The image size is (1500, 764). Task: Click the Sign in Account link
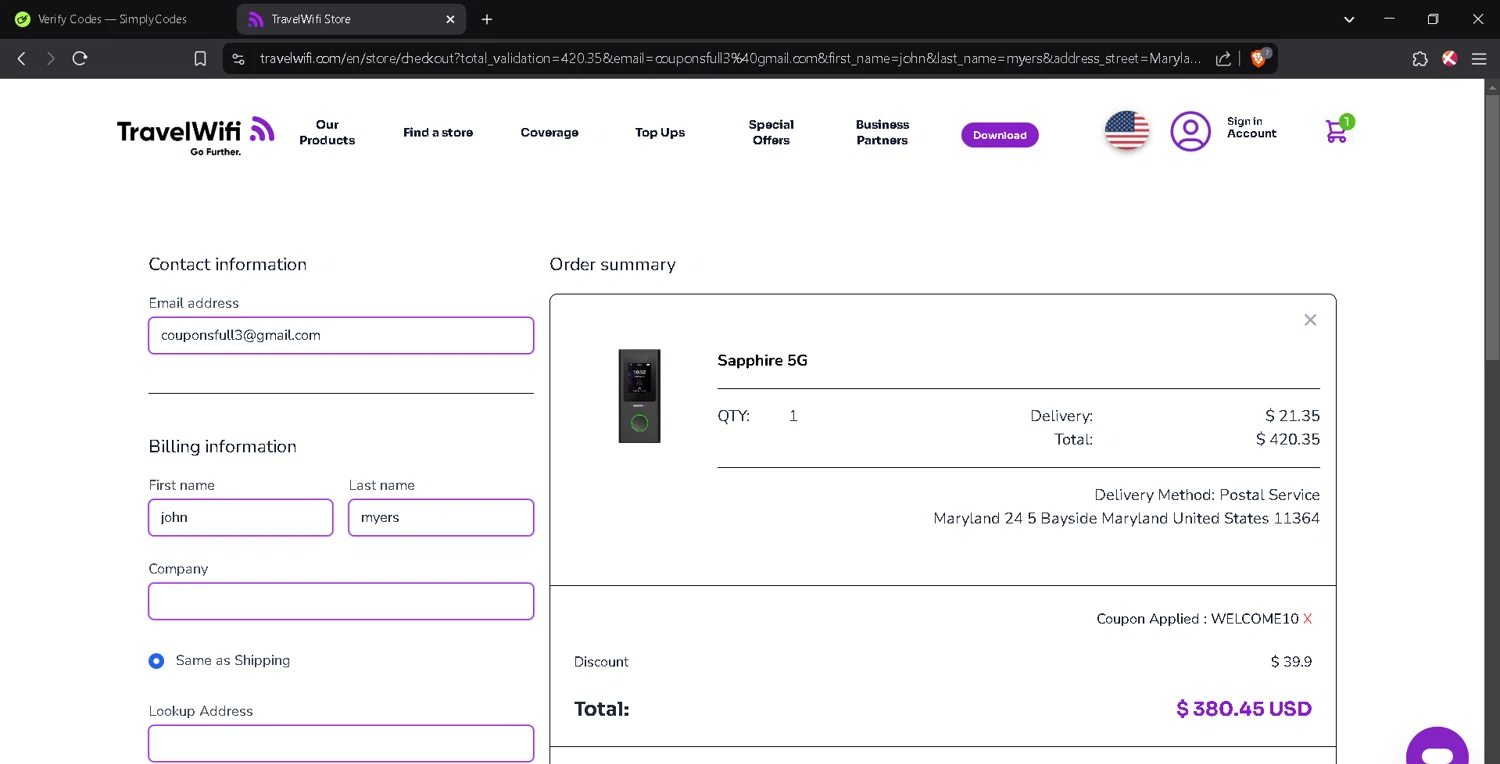tap(1251, 127)
